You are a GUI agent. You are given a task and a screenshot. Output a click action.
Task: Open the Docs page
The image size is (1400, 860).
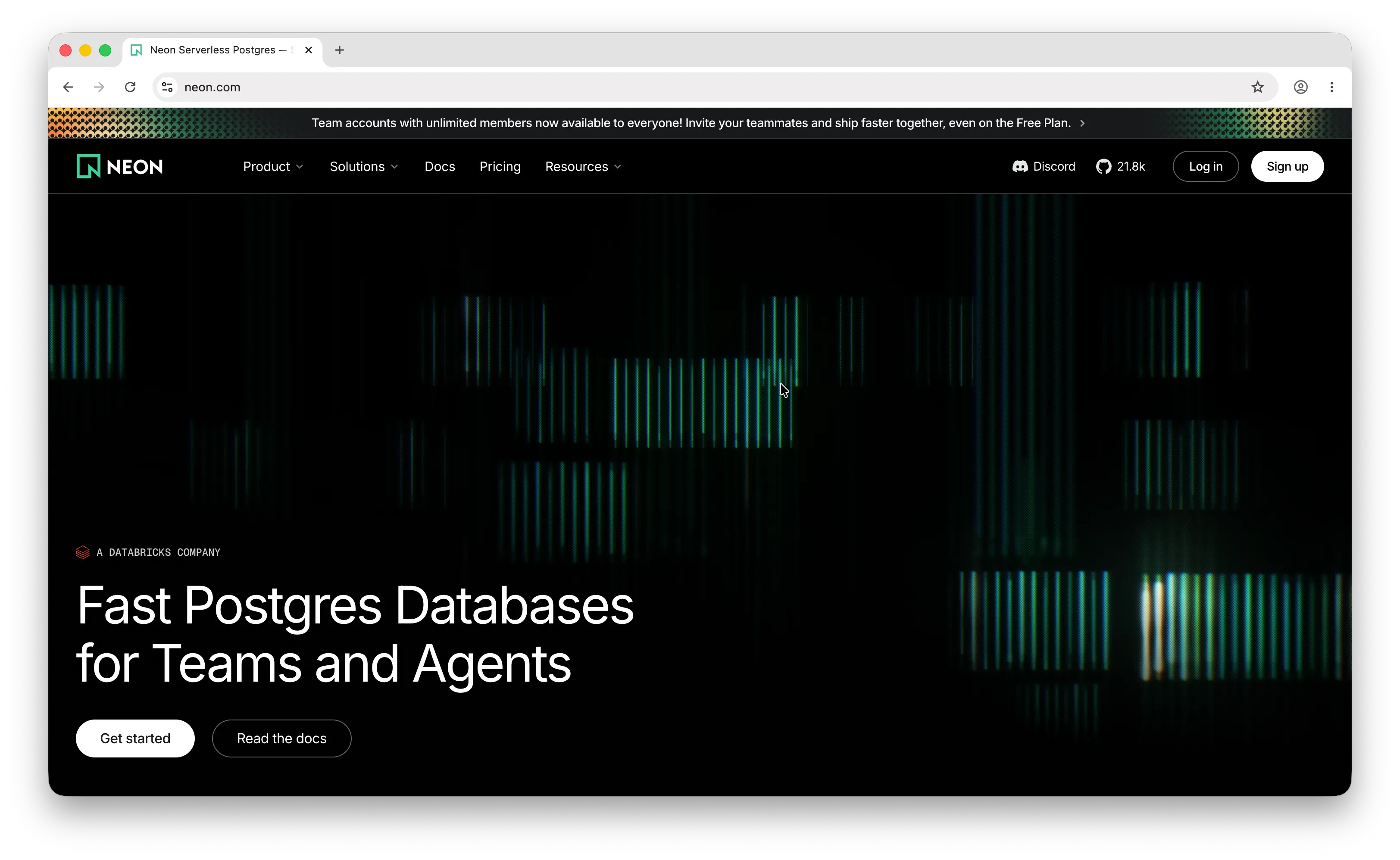[440, 166]
